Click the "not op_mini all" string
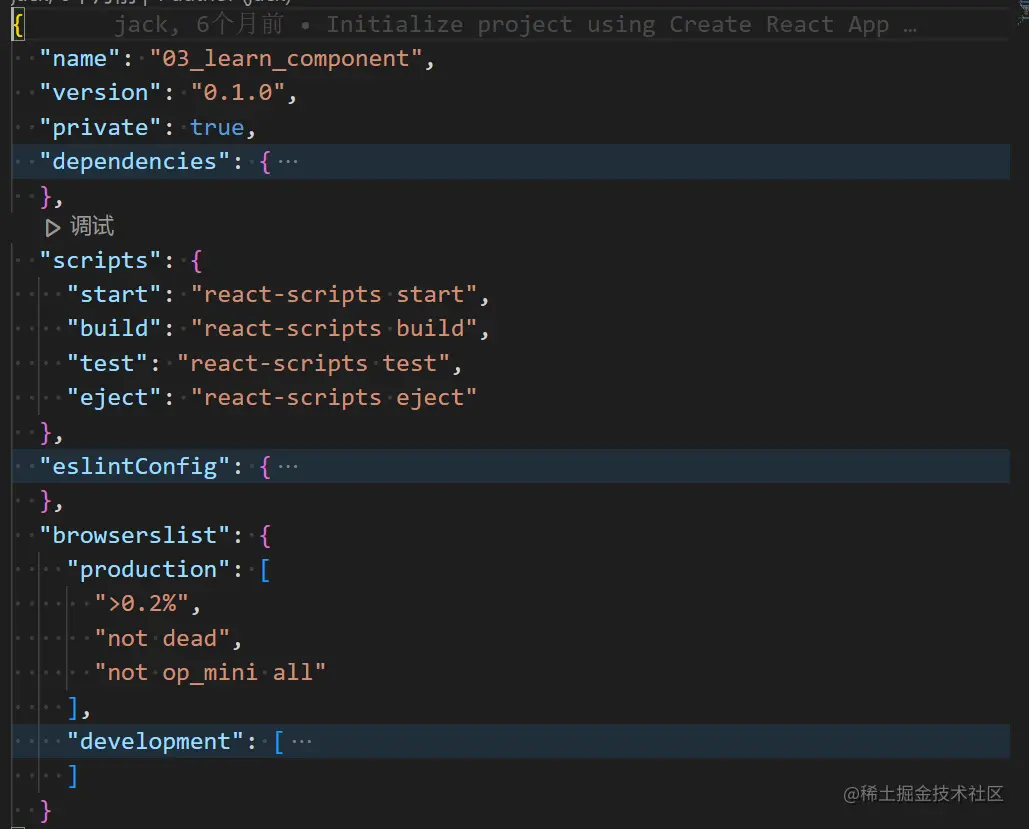This screenshot has width=1029, height=829. [210, 673]
